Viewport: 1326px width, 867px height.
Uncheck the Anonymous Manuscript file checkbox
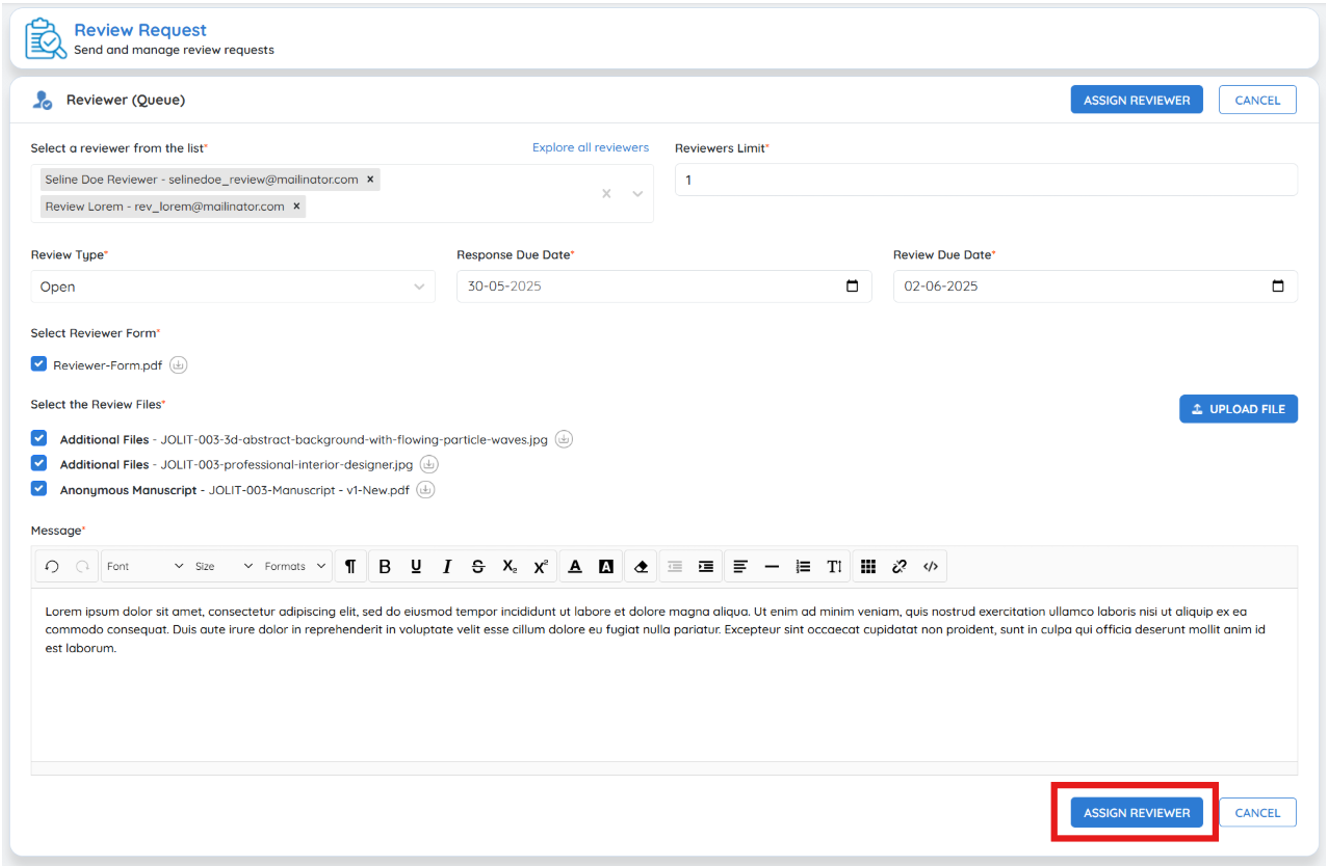pyautogui.click(x=39, y=489)
